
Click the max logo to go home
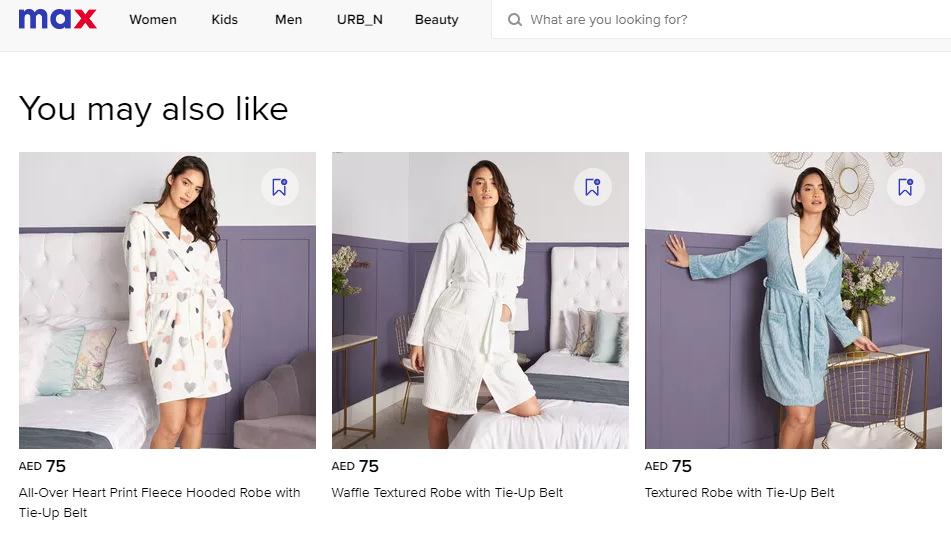coord(57,19)
